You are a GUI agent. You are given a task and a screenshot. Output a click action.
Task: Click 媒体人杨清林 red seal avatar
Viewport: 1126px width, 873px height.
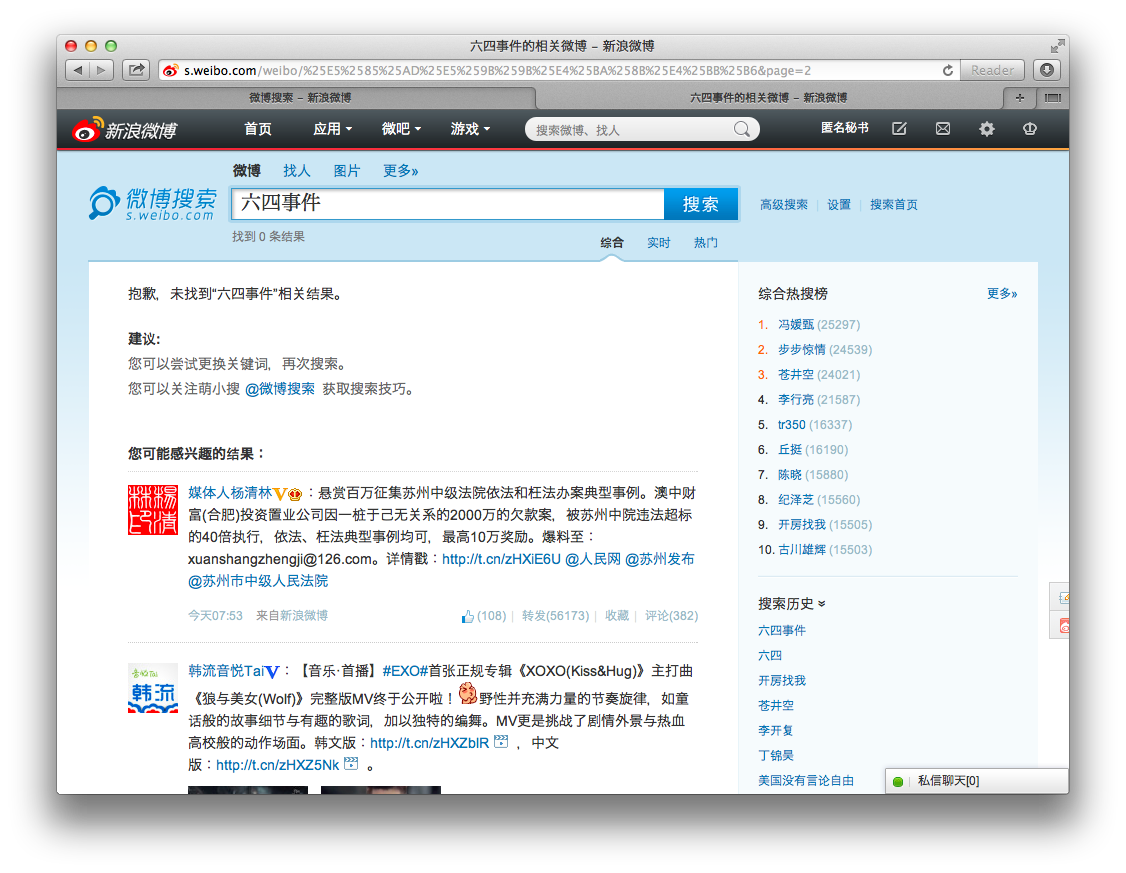(153, 510)
